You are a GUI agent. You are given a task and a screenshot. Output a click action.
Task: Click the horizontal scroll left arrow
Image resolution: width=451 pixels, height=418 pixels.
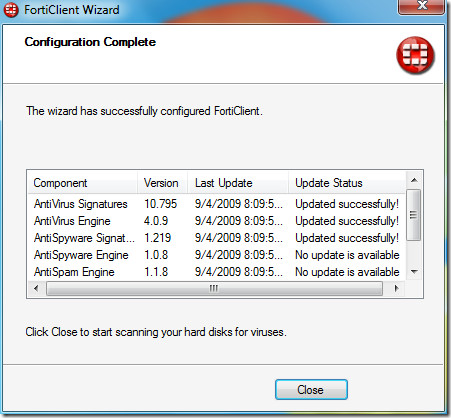pos(36,288)
